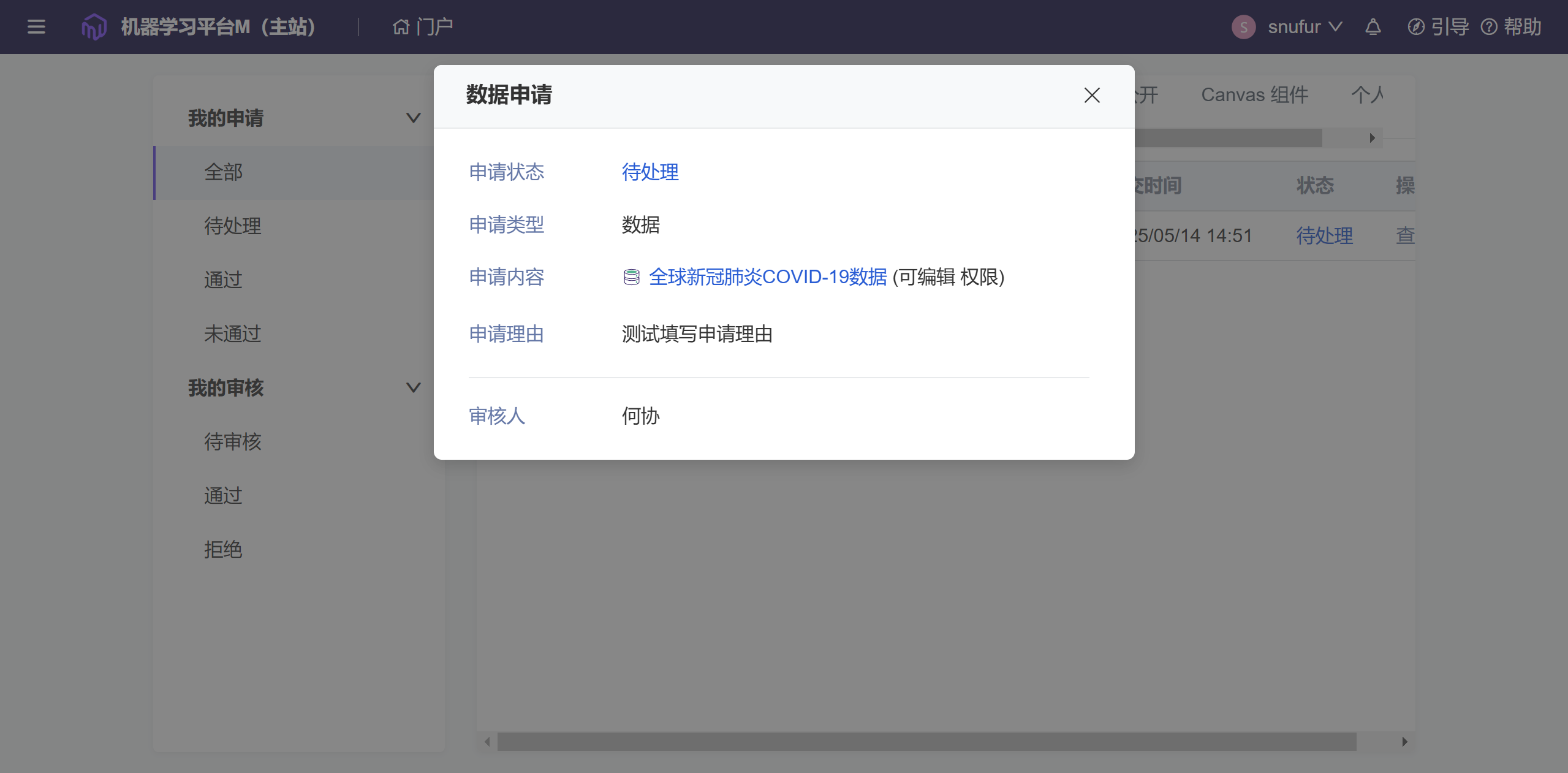Click the dataset icon beside COVID-19 data
This screenshot has height=773, width=1568.
coord(631,277)
